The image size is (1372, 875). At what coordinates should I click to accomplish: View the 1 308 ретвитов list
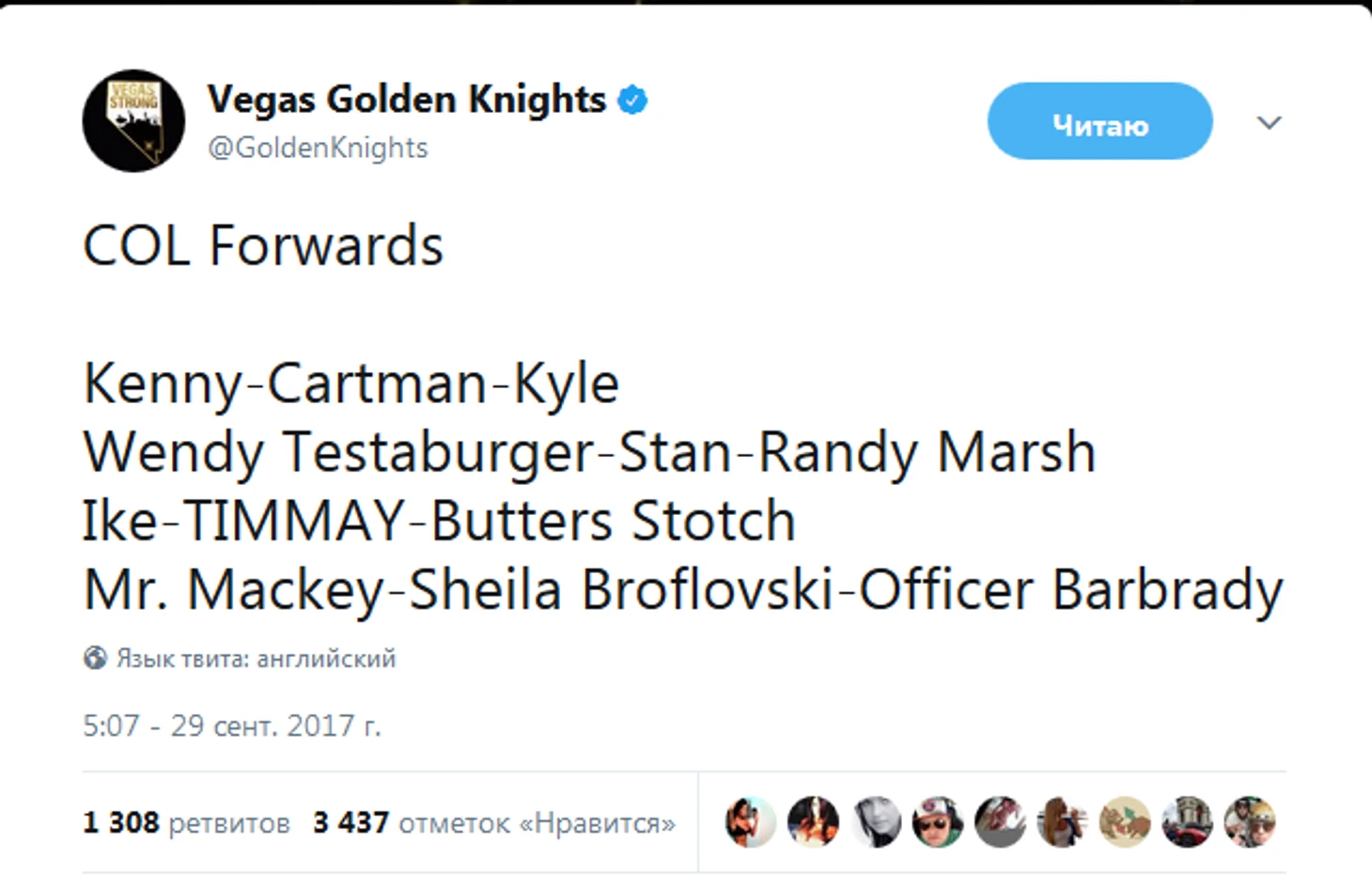pos(186,823)
